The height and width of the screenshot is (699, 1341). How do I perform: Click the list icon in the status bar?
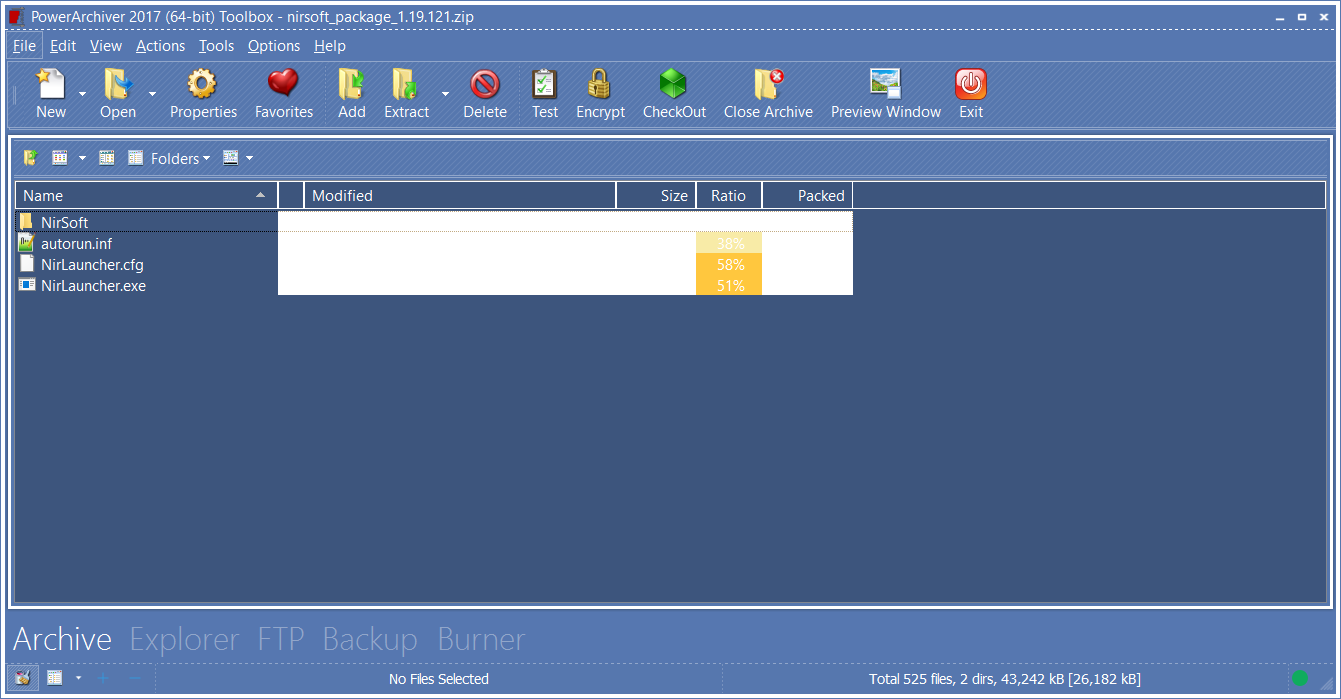[x=54, y=678]
